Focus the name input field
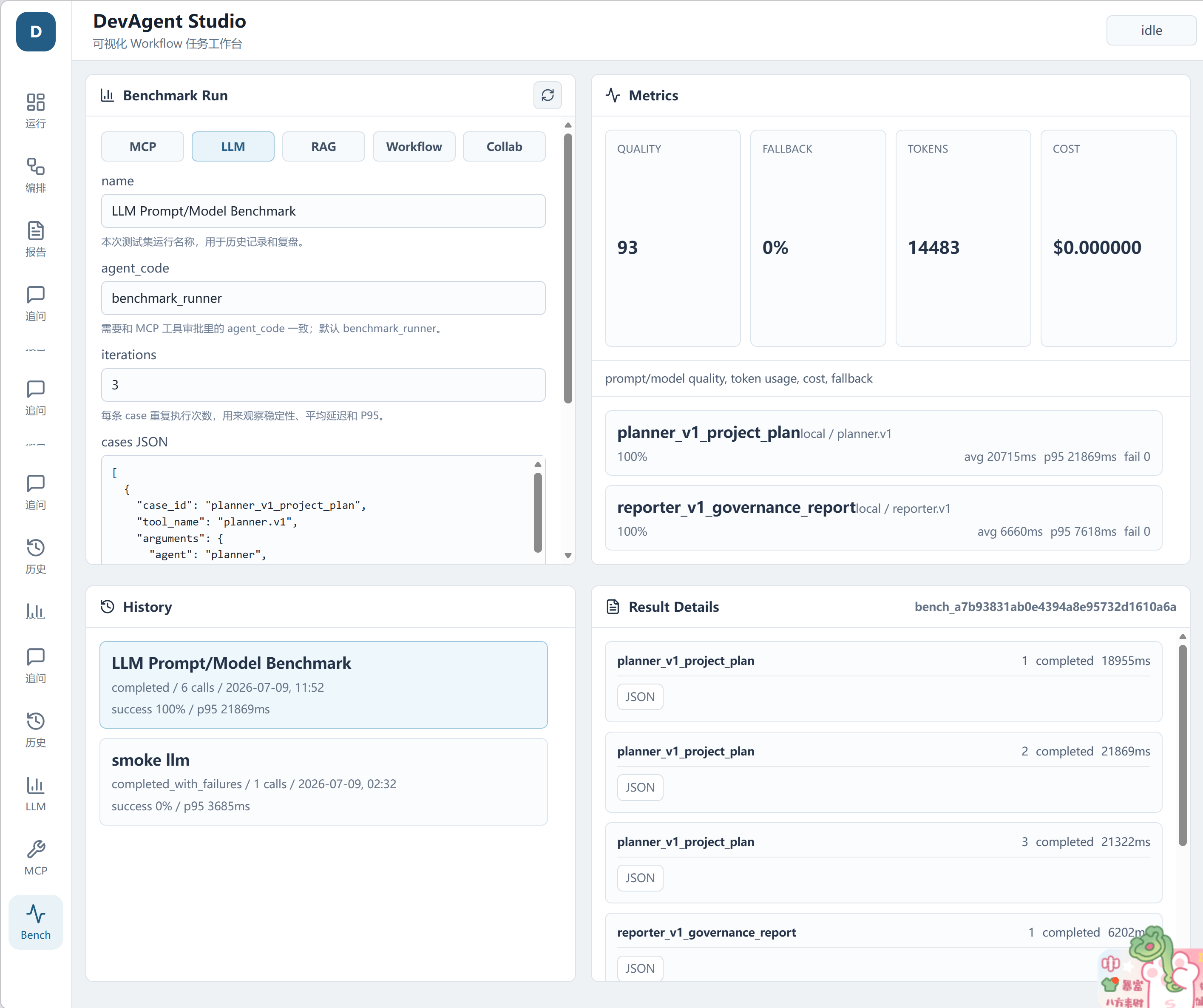1203x1008 pixels. 323,211
